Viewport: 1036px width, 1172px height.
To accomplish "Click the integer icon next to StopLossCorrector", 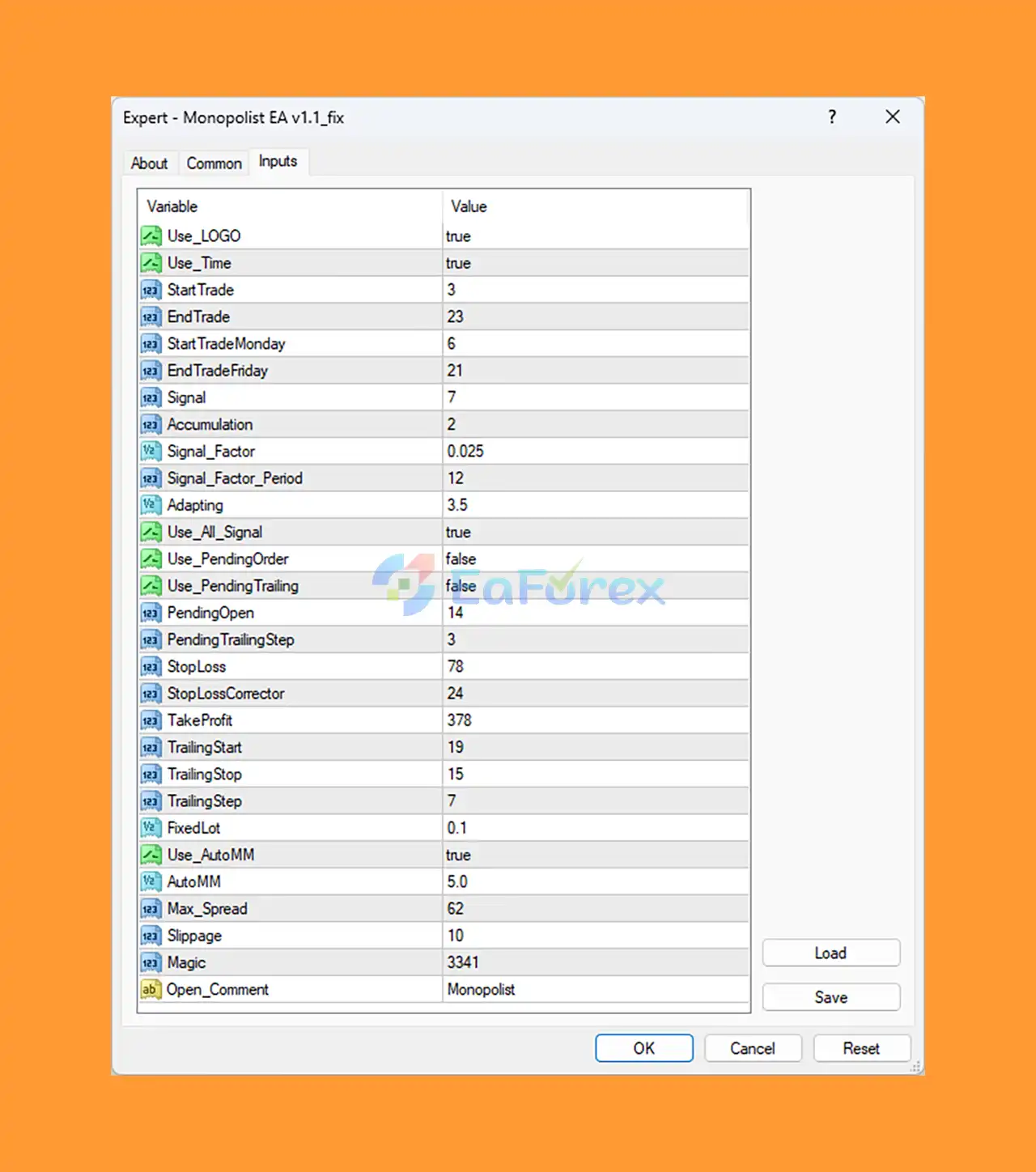I will [x=151, y=694].
